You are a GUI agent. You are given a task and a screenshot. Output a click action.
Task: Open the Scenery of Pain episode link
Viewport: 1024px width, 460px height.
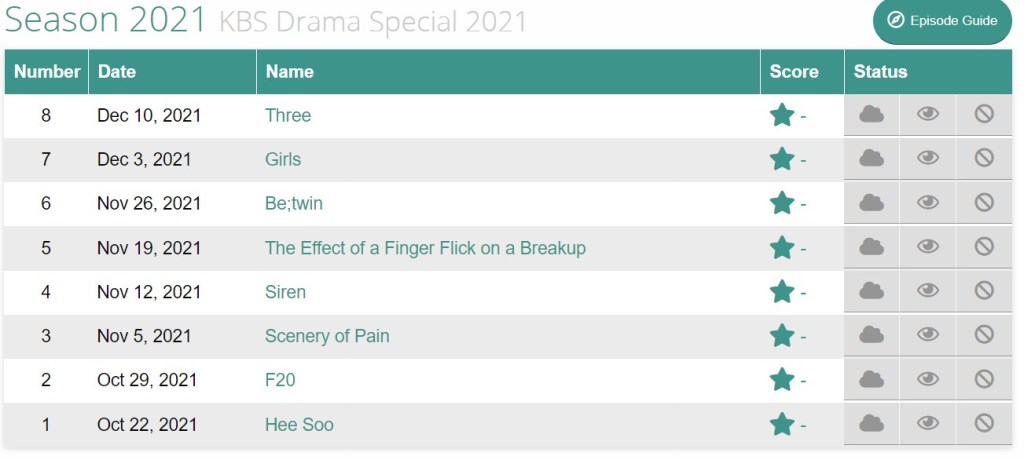(x=327, y=336)
